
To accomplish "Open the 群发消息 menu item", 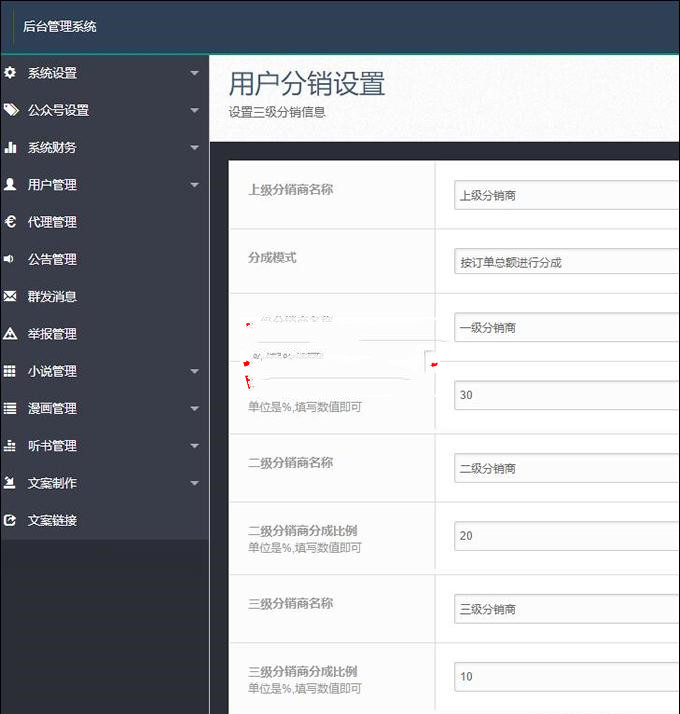I will pos(52,296).
